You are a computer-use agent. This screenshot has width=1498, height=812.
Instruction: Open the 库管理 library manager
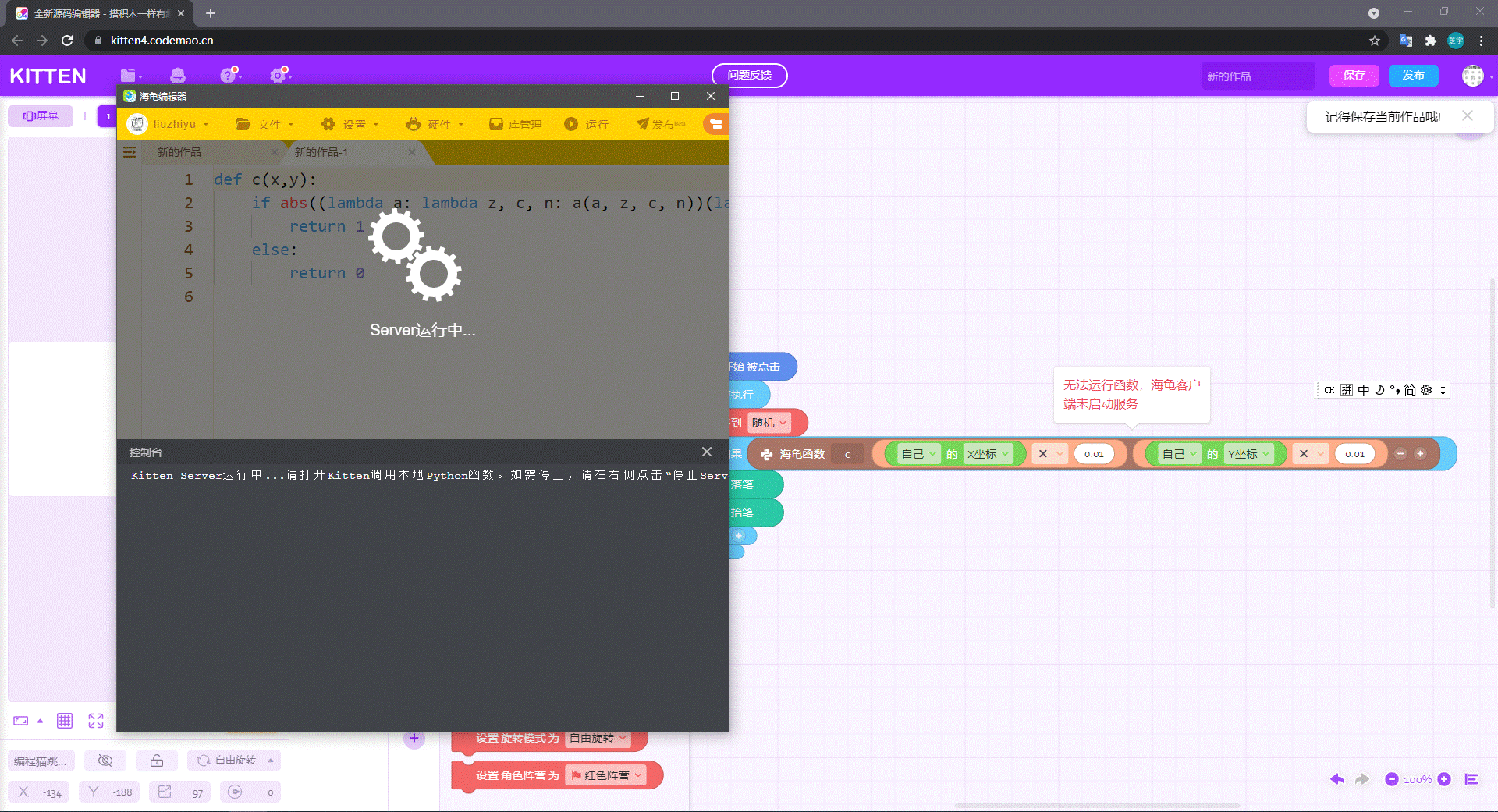(x=515, y=124)
